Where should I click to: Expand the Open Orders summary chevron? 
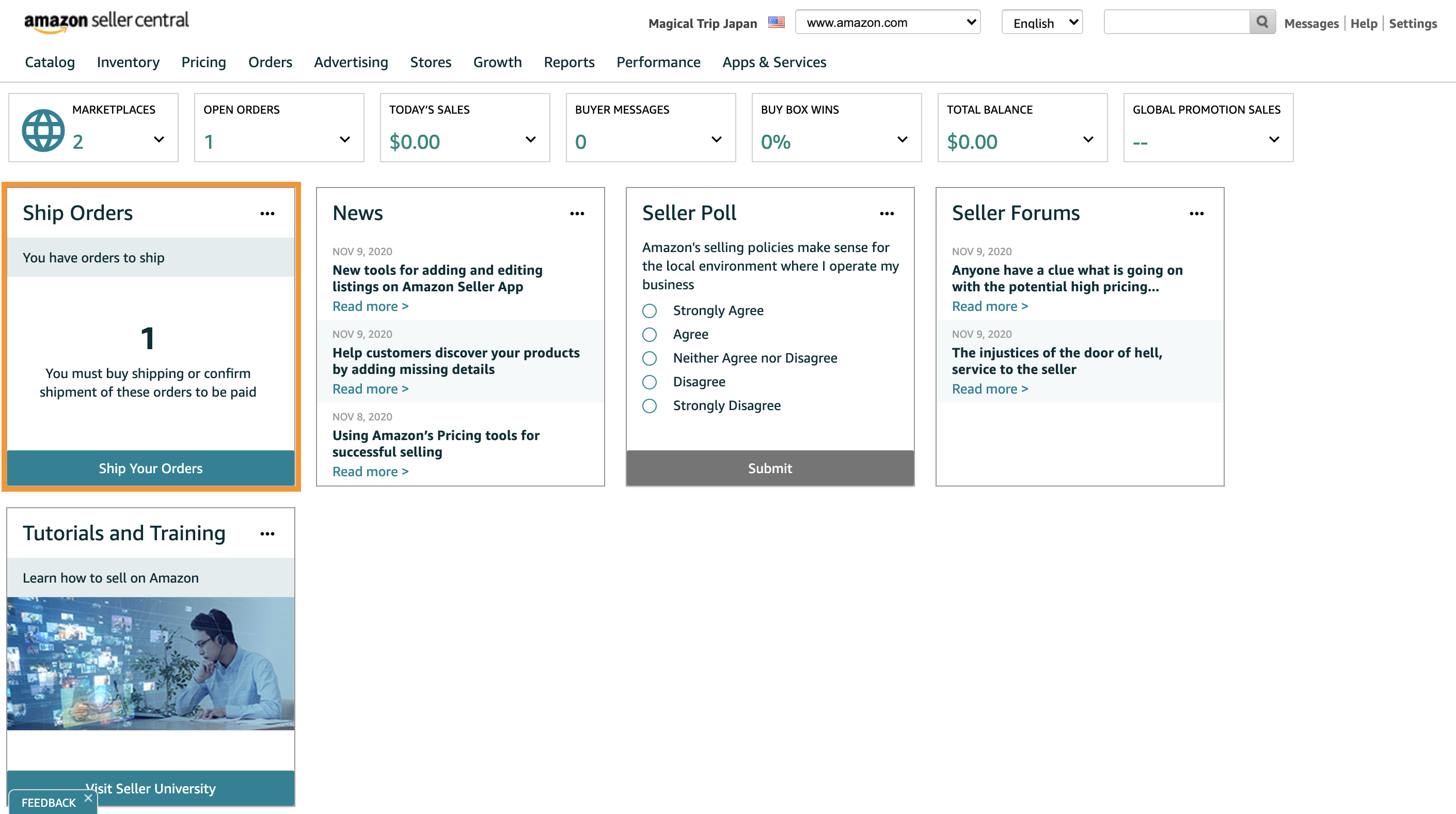pyautogui.click(x=344, y=139)
